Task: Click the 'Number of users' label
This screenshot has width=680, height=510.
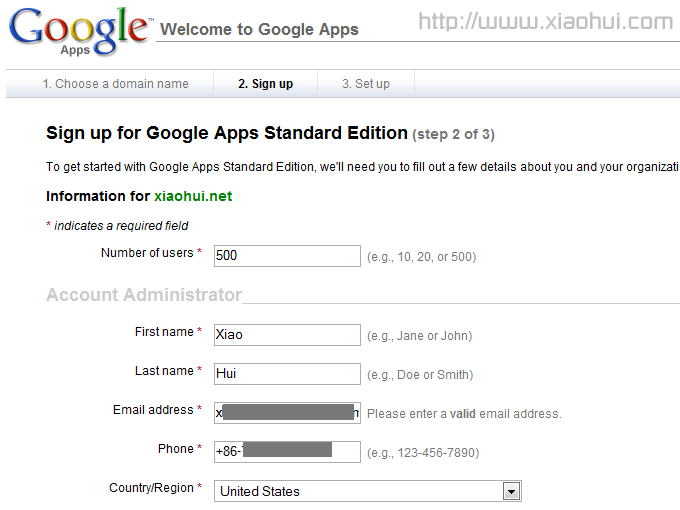Action: (147, 253)
